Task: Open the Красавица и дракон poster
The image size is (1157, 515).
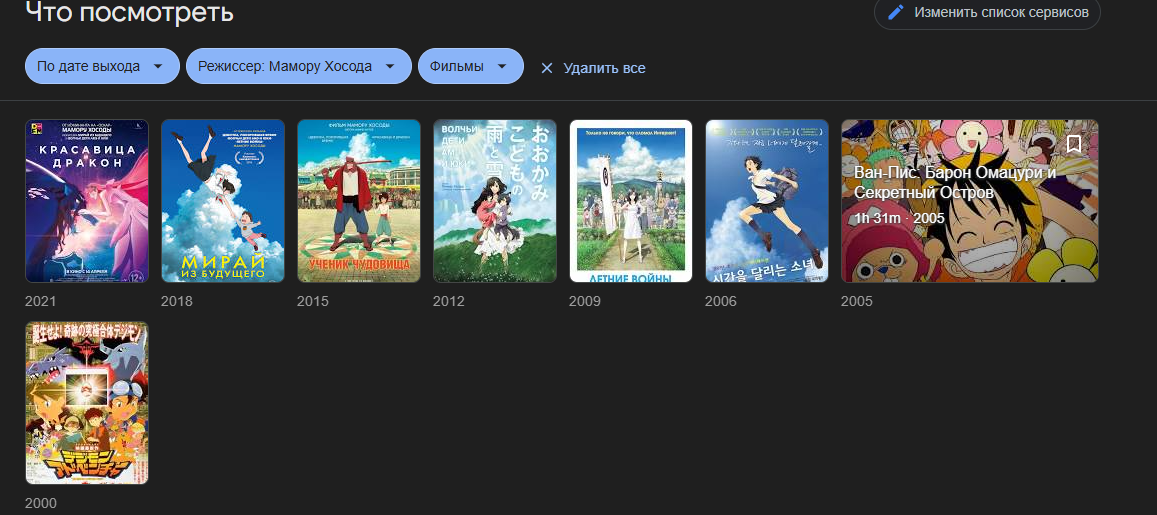Action: (87, 201)
